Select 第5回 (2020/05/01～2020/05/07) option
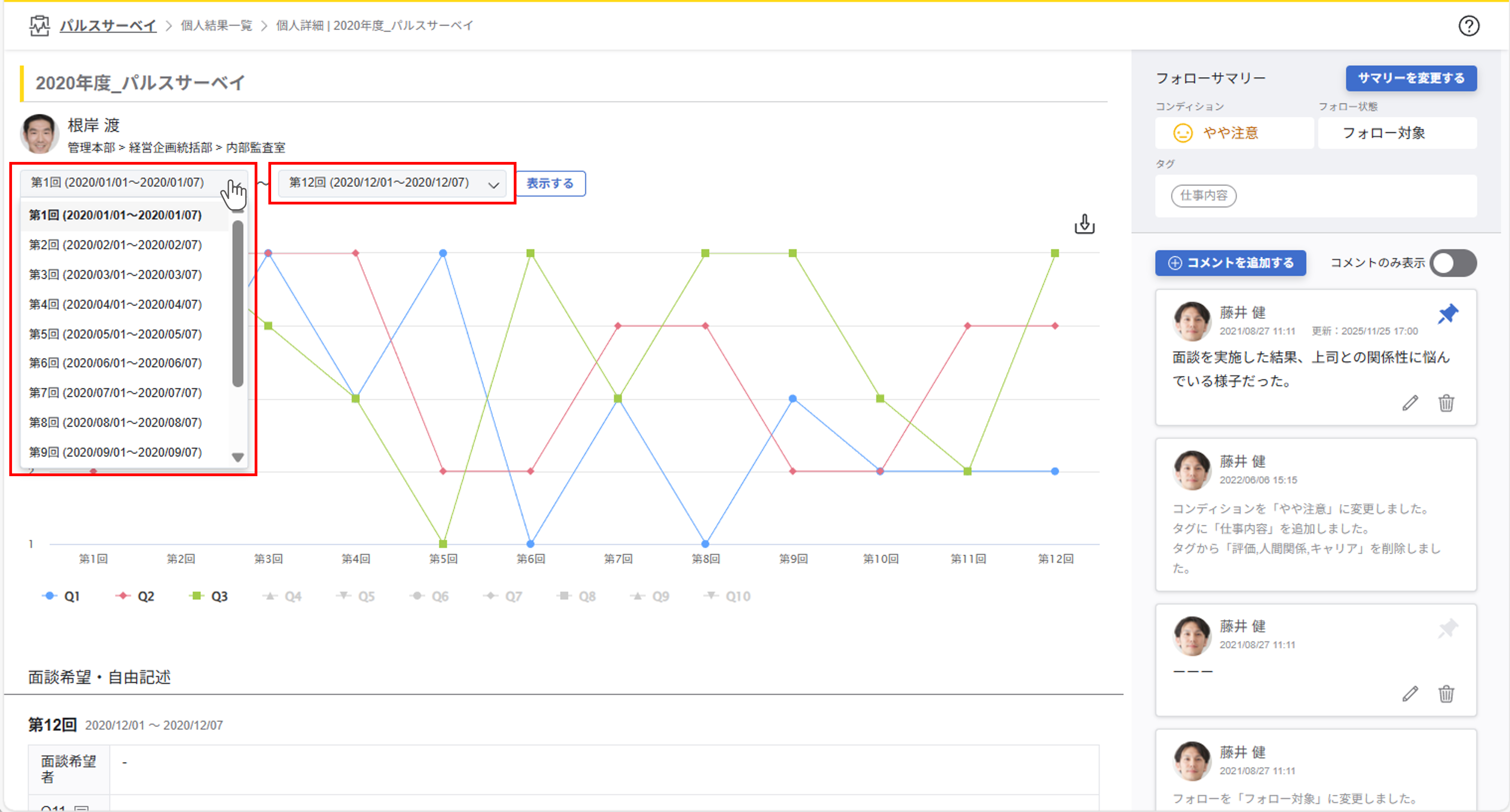The image size is (1510, 812). 115,334
